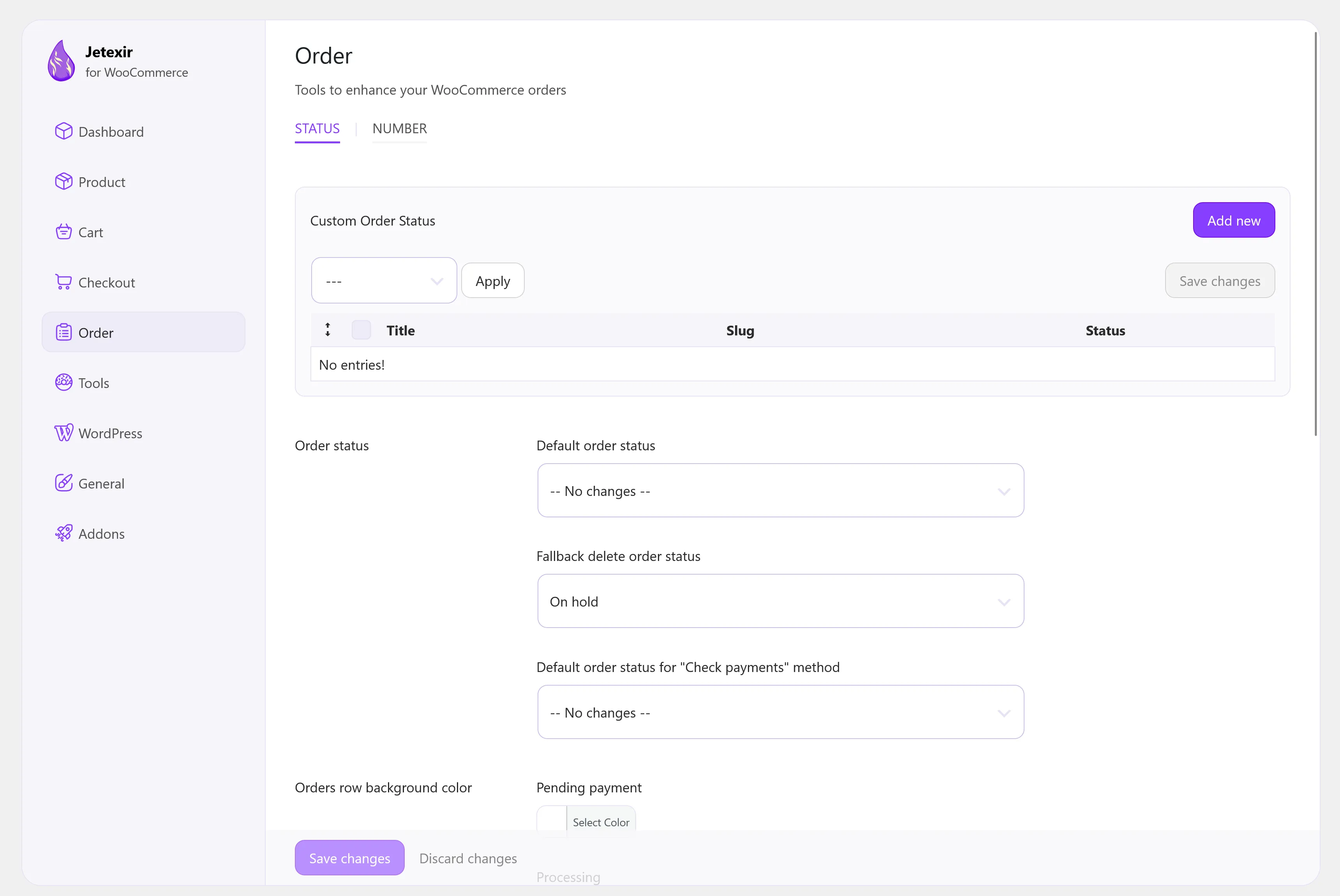1340x896 pixels.
Task: Switch to the NUMBER tab
Action: (x=399, y=129)
